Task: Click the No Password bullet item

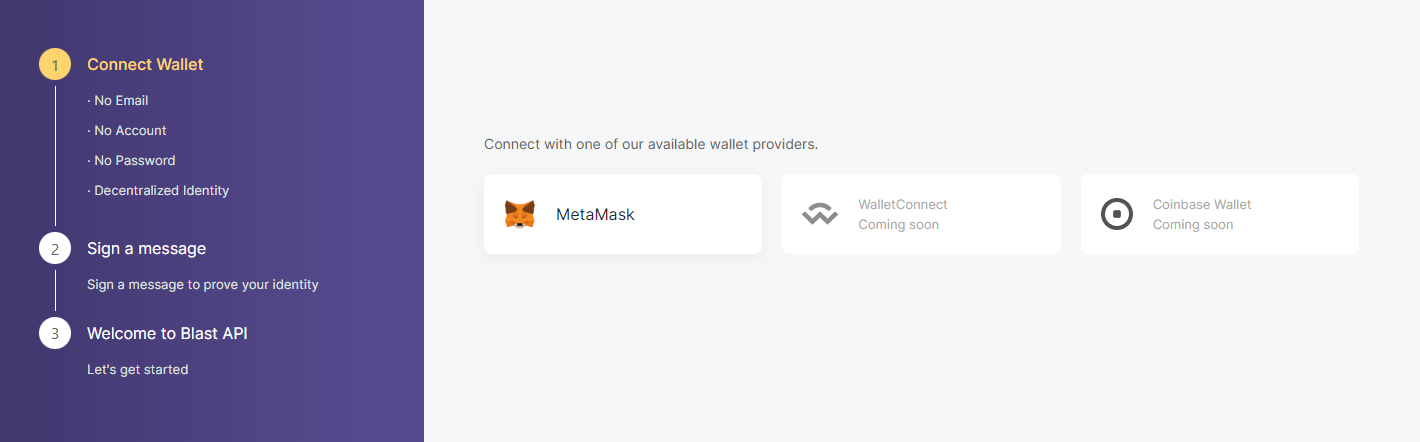Action: click(x=131, y=161)
